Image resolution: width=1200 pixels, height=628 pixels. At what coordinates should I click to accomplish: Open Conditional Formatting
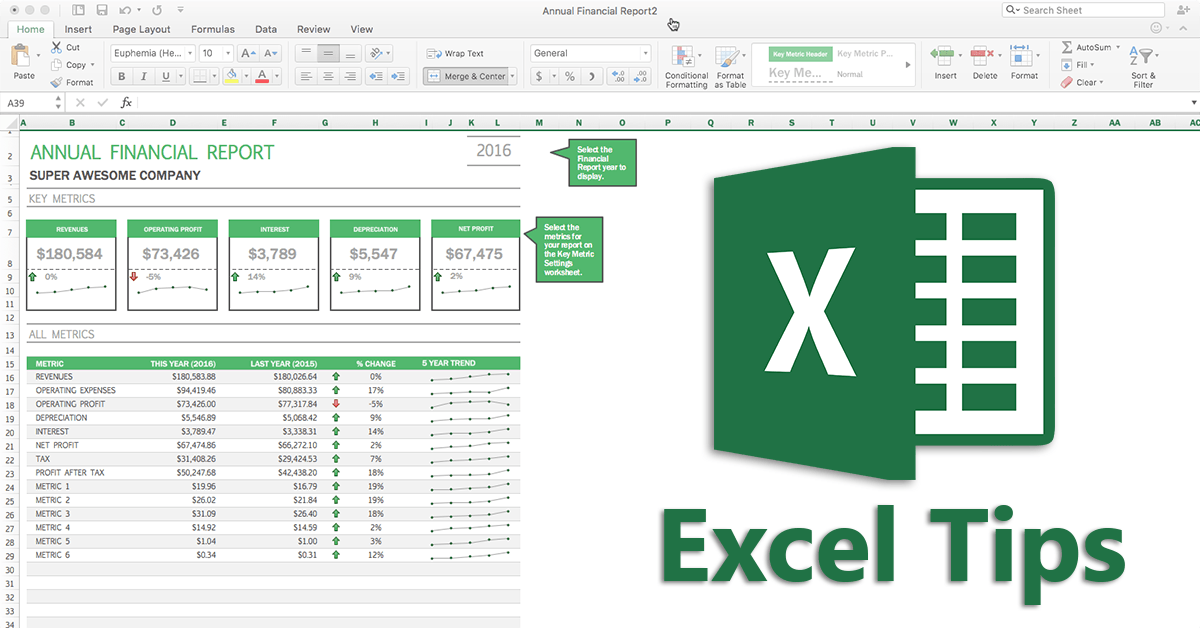[x=686, y=67]
